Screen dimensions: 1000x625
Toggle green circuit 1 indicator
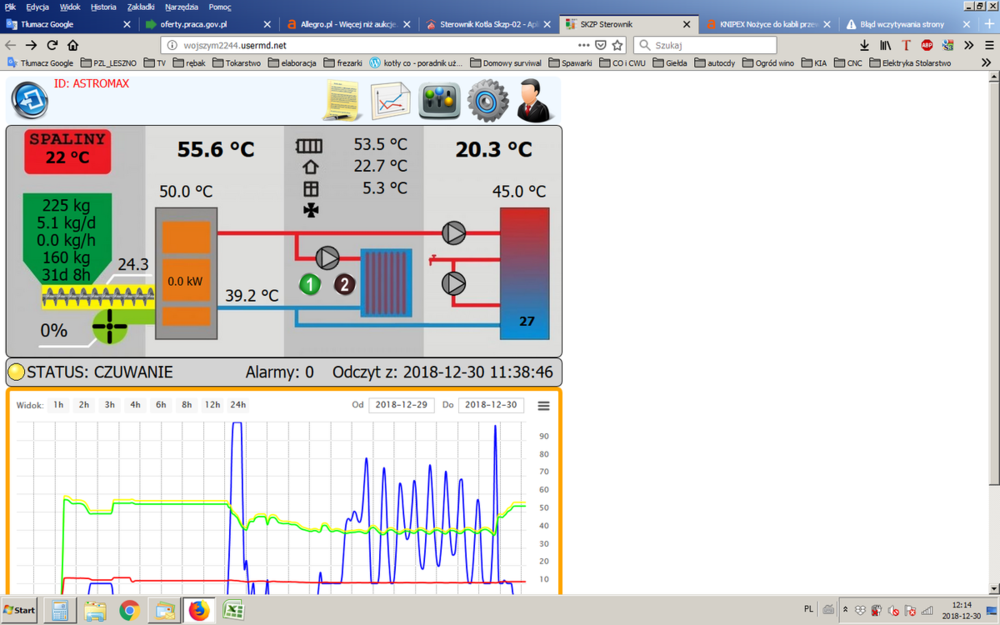click(310, 284)
